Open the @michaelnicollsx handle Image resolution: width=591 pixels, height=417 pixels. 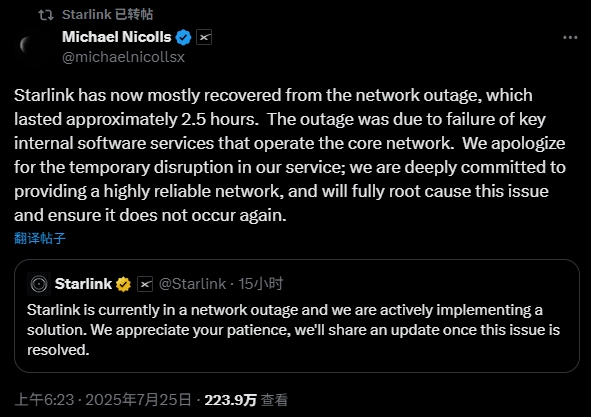(123, 57)
